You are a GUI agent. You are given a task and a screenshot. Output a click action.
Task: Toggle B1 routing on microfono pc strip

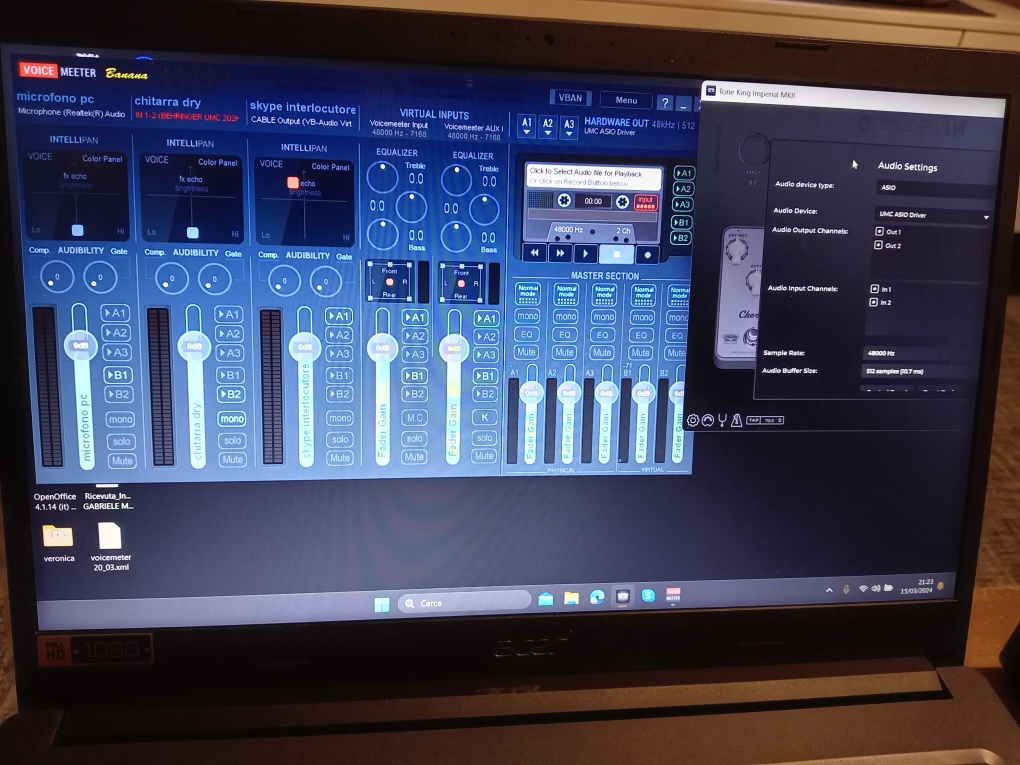point(118,375)
